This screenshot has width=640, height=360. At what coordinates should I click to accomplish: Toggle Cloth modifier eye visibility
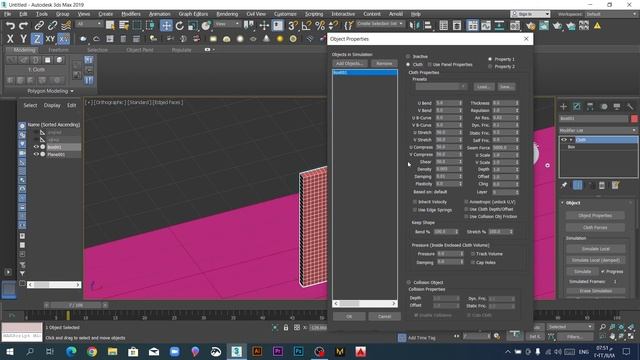point(564,140)
